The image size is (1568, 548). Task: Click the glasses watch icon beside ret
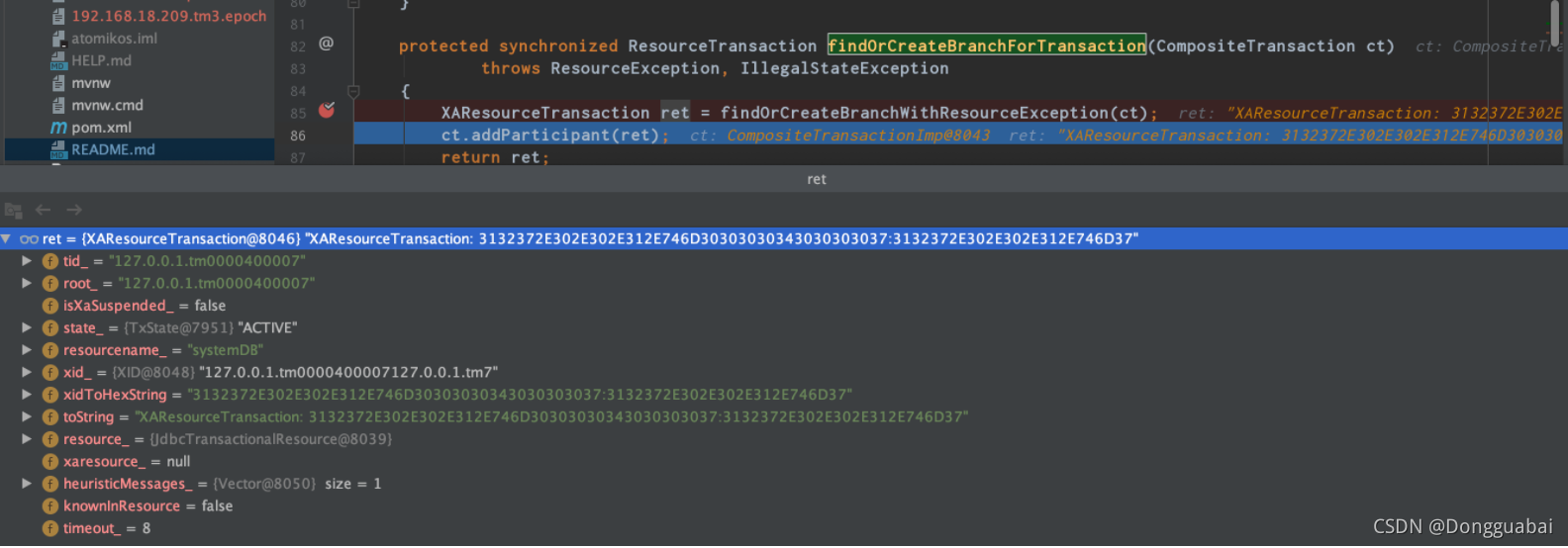pyautogui.click(x=29, y=239)
